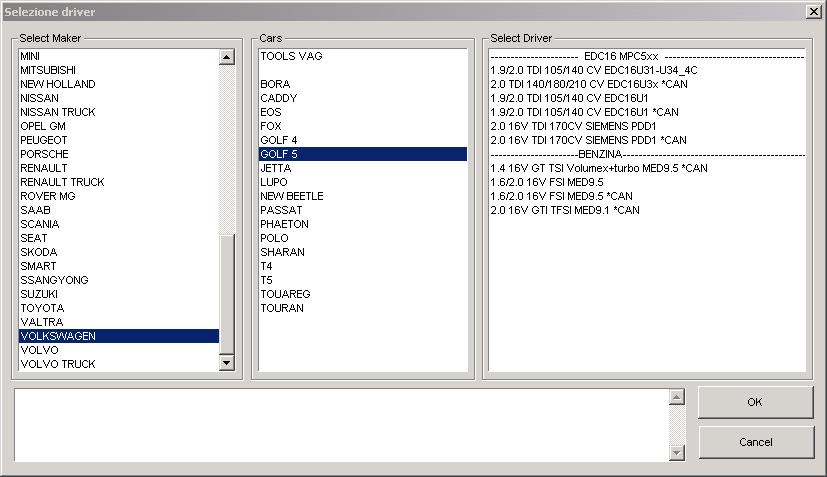The image size is (827, 477).
Task: Select PASSAT car model
Action: coord(363,210)
